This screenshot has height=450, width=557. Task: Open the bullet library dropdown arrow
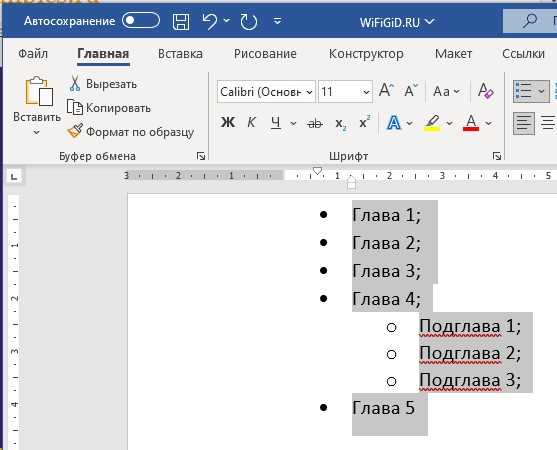[x=541, y=91]
